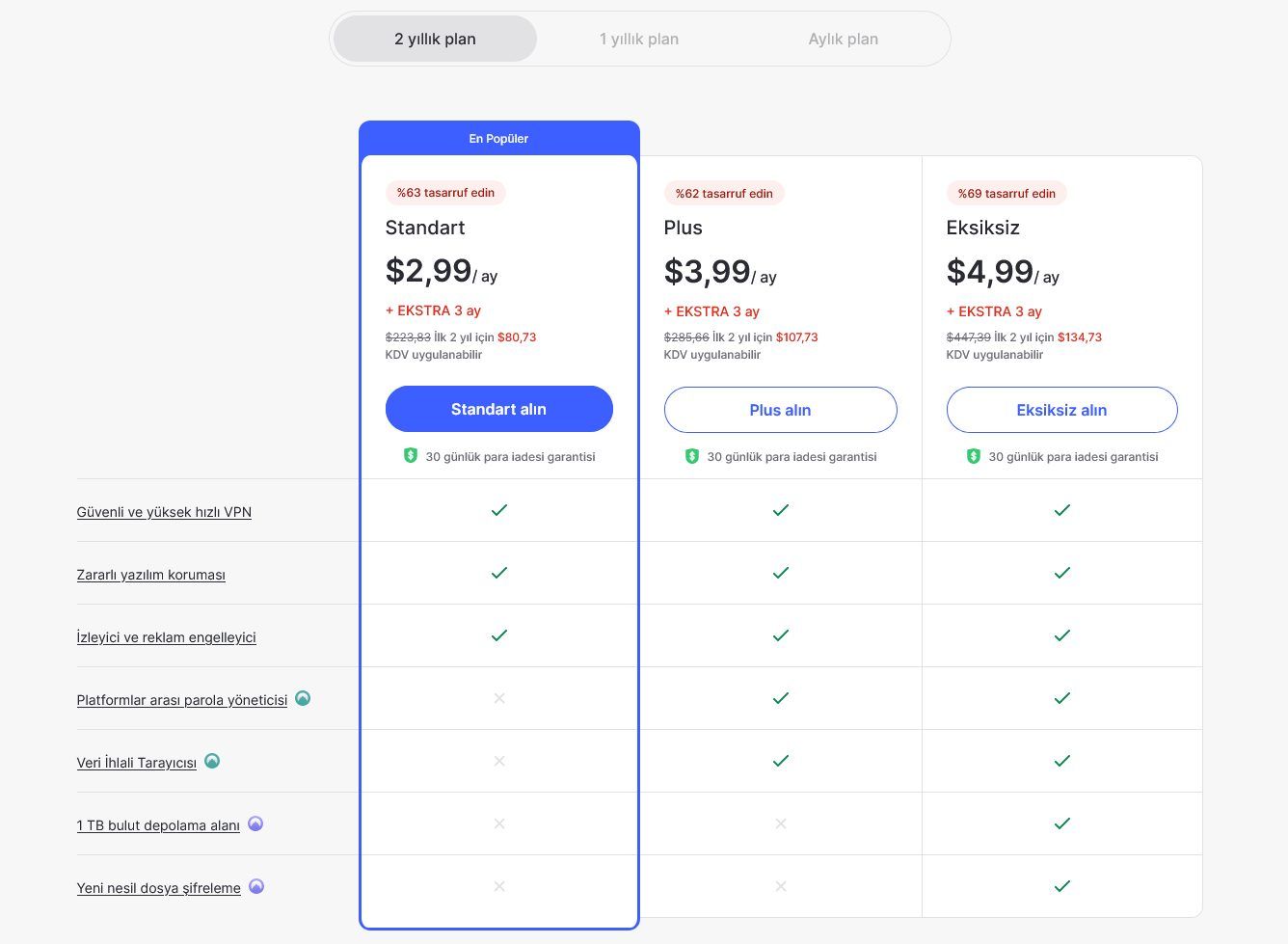Screen dimensions: 1288x944
Task: Click the crossed-out $285,66 price
Action: (x=686, y=337)
